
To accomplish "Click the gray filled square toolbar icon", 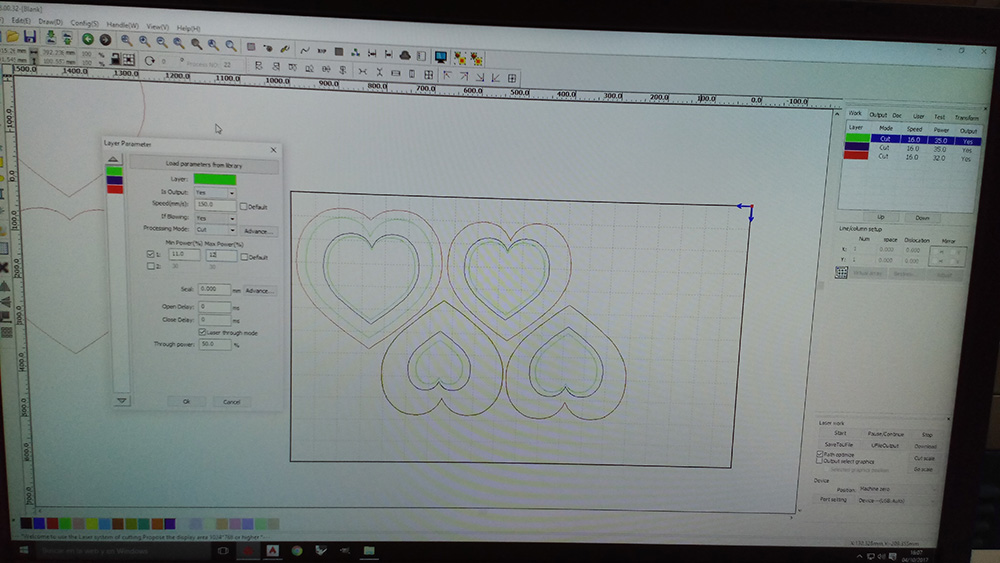I will [x=339, y=52].
